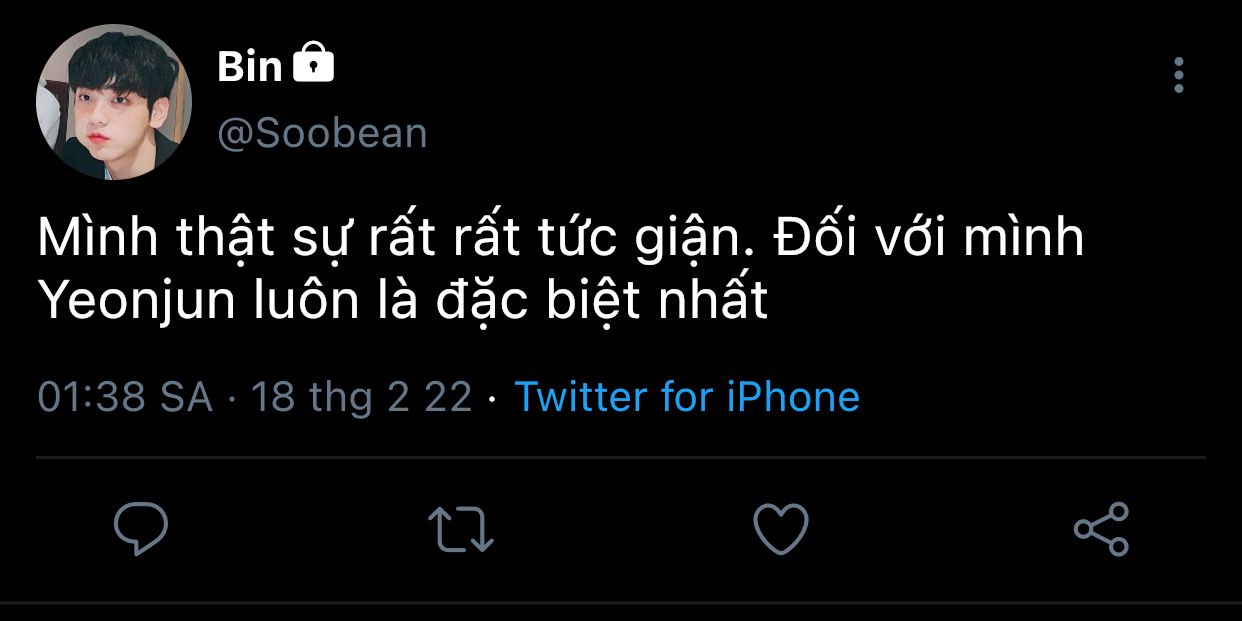Viewport: 1242px width, 621px height.
Task: Click the padlock icon beside Bin
Action: coord(314,64)
